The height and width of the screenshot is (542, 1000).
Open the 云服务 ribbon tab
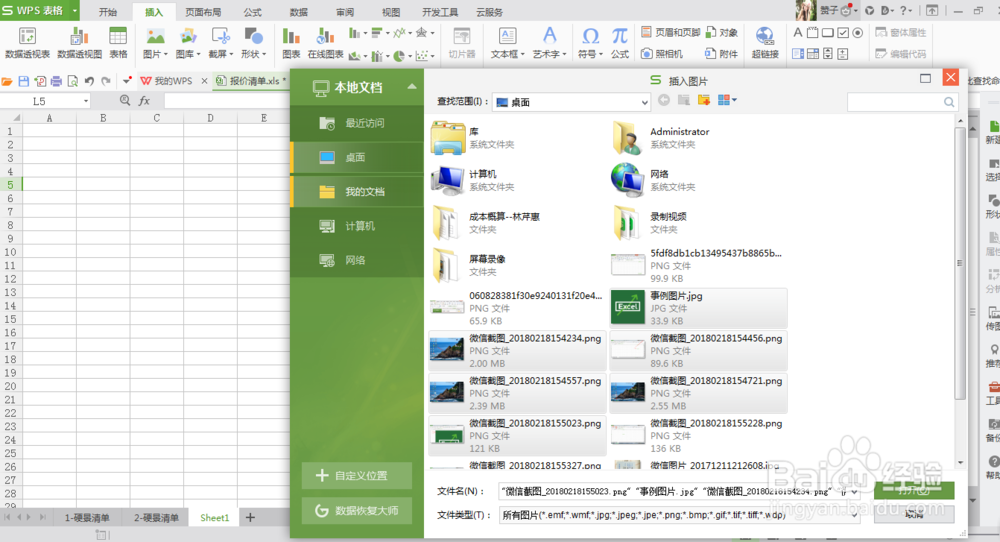coord(489,12)
